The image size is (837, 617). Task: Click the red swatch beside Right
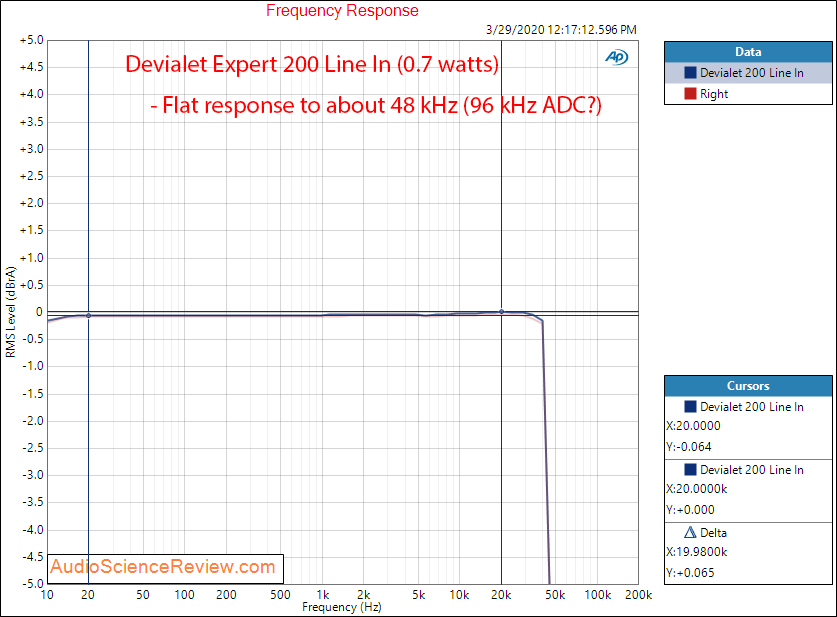click(690, 93)
